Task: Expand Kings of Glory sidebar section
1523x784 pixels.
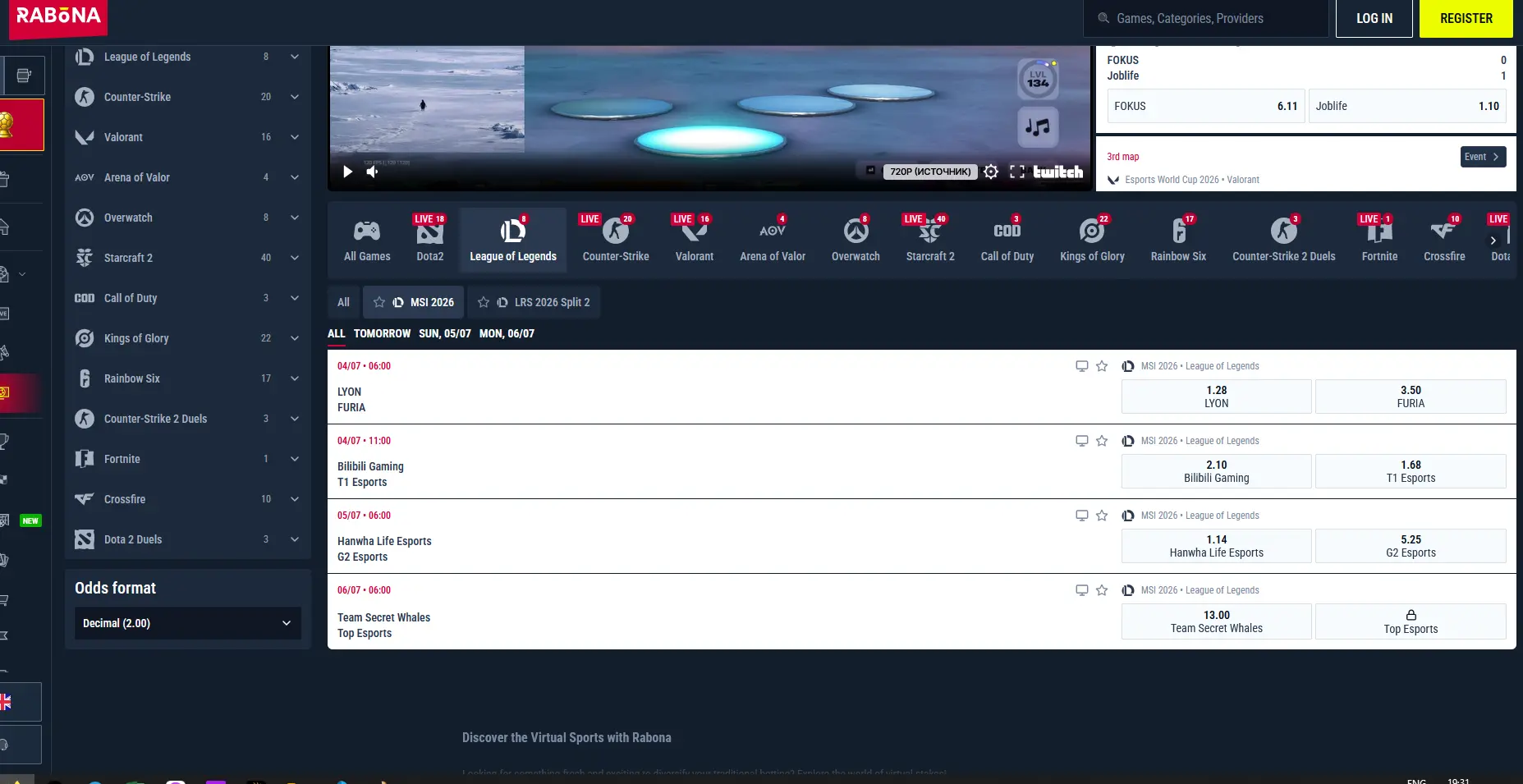Action: click(295, 338)
